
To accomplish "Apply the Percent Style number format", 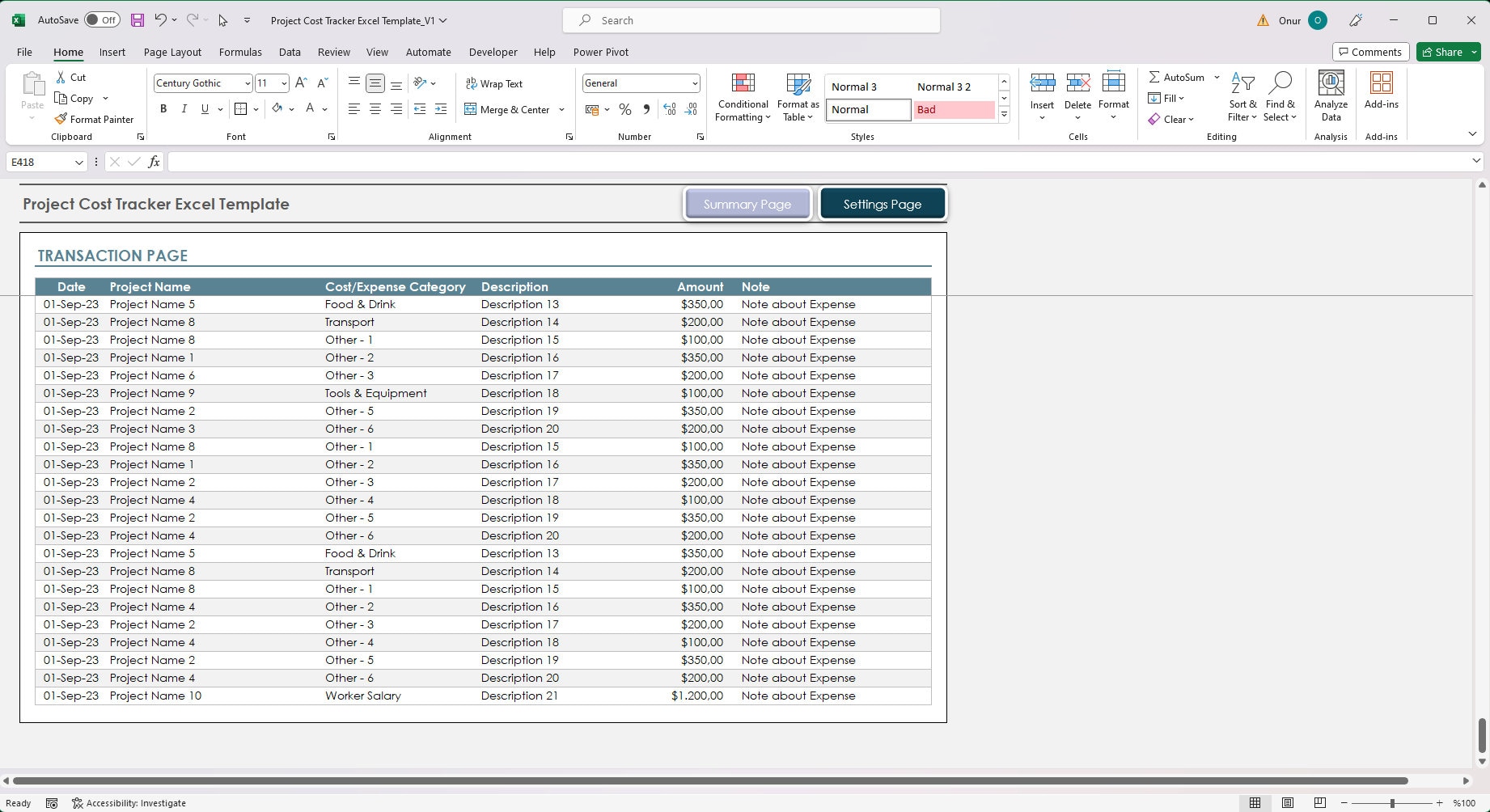I will [624, 109].
